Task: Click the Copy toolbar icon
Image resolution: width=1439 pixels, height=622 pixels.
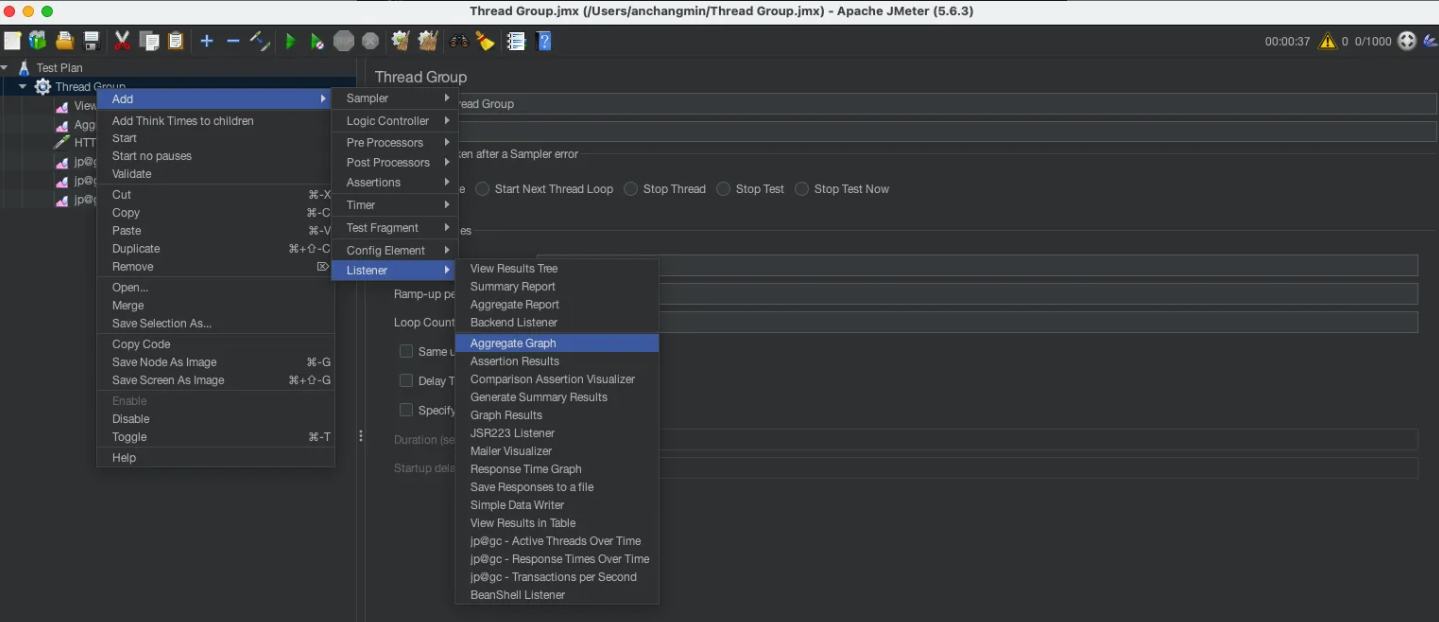Action: 149,41
